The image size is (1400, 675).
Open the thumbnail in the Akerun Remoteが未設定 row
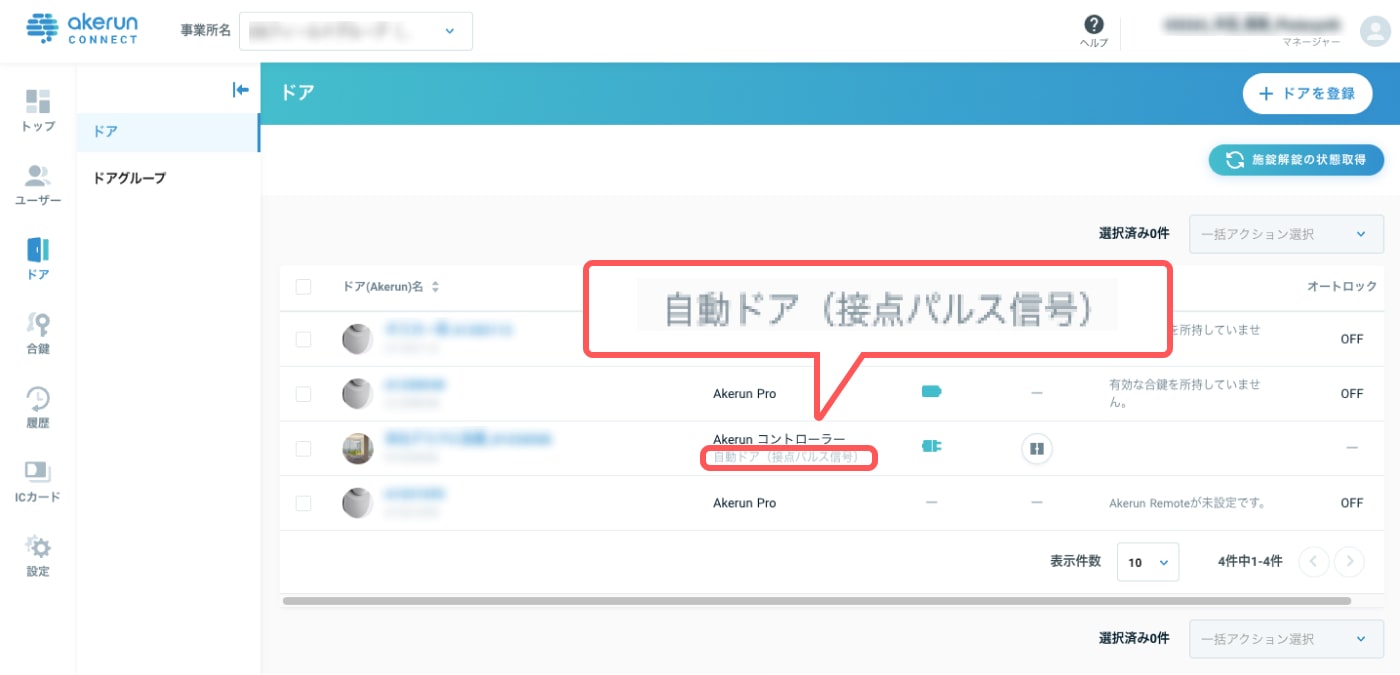coord(357,503)
